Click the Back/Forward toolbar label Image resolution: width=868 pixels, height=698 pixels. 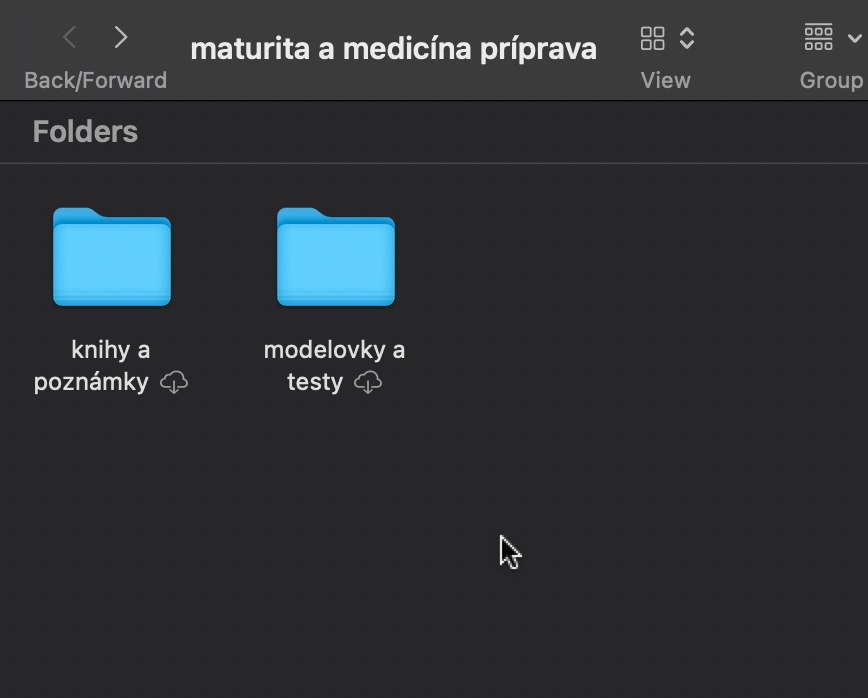tap(95, 80)
